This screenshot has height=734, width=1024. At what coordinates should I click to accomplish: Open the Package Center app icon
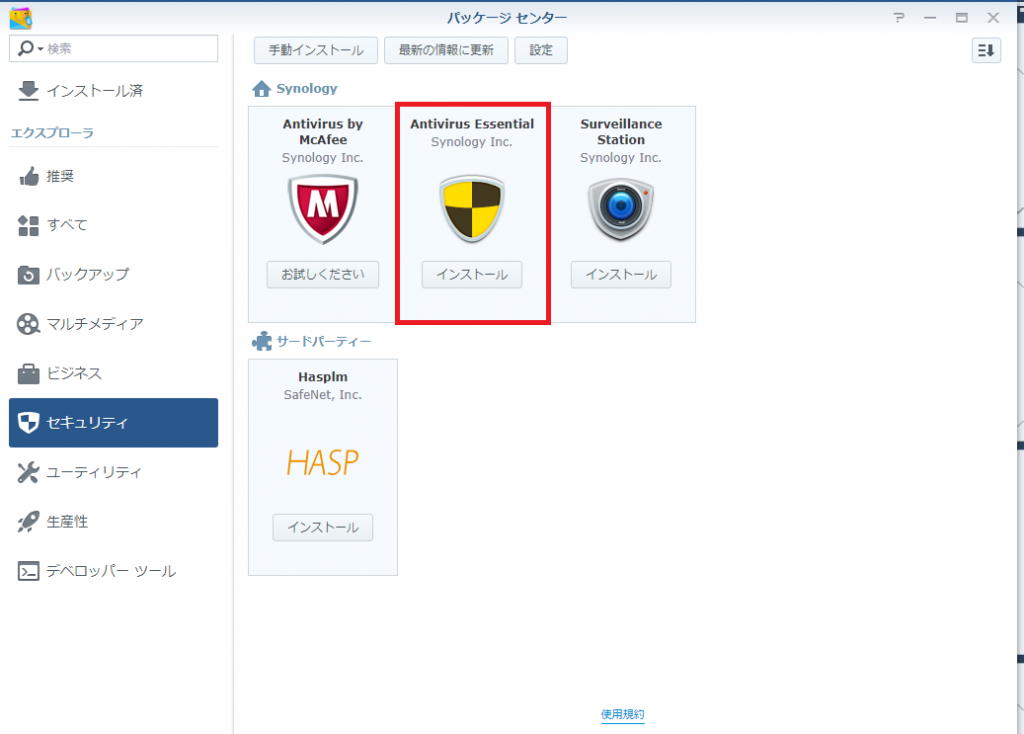click(21, 18)
